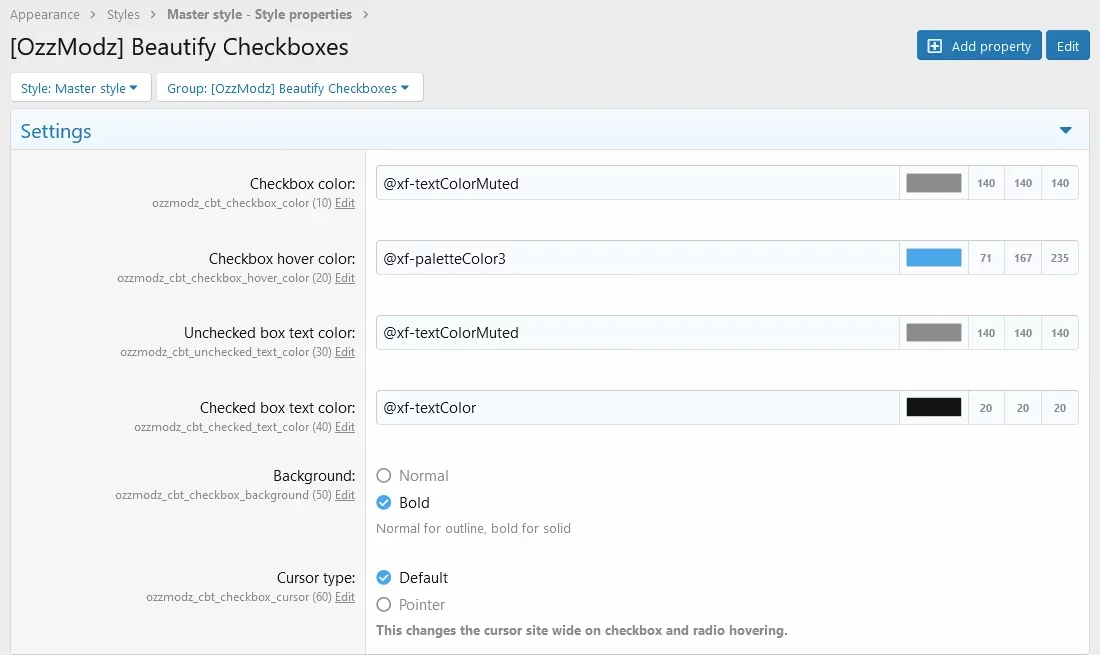Click the plus icon on Add property

pyautogui.click(x=935, y=46)
